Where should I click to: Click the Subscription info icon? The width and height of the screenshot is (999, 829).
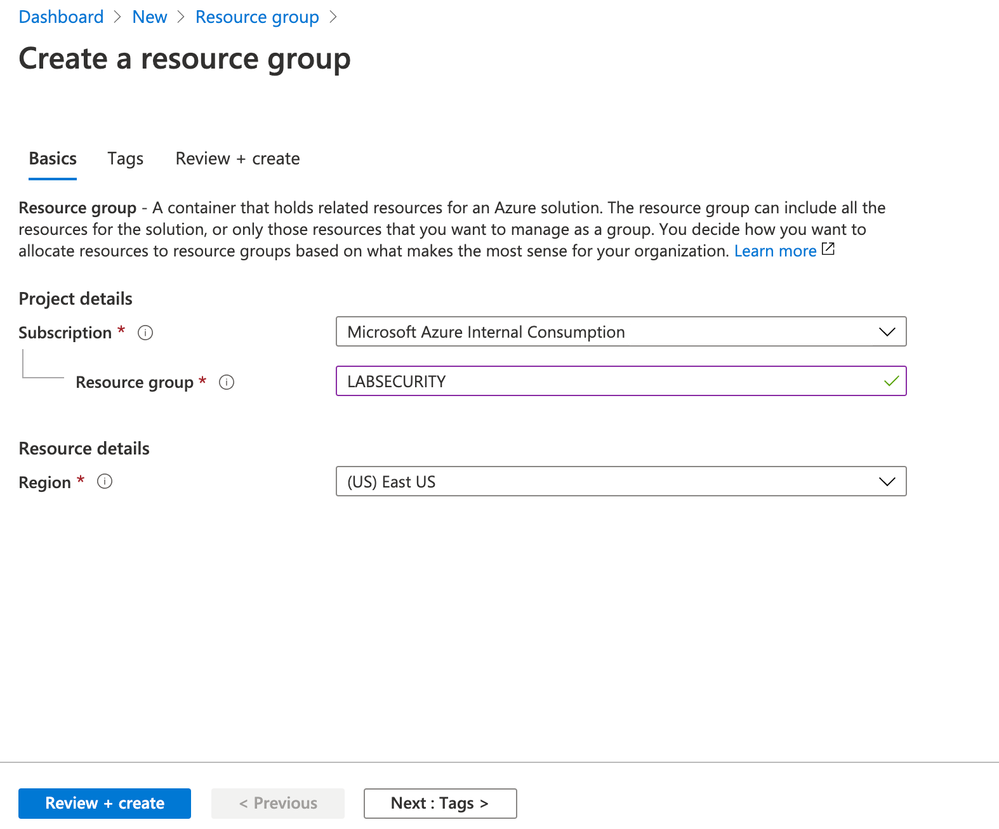145,333
